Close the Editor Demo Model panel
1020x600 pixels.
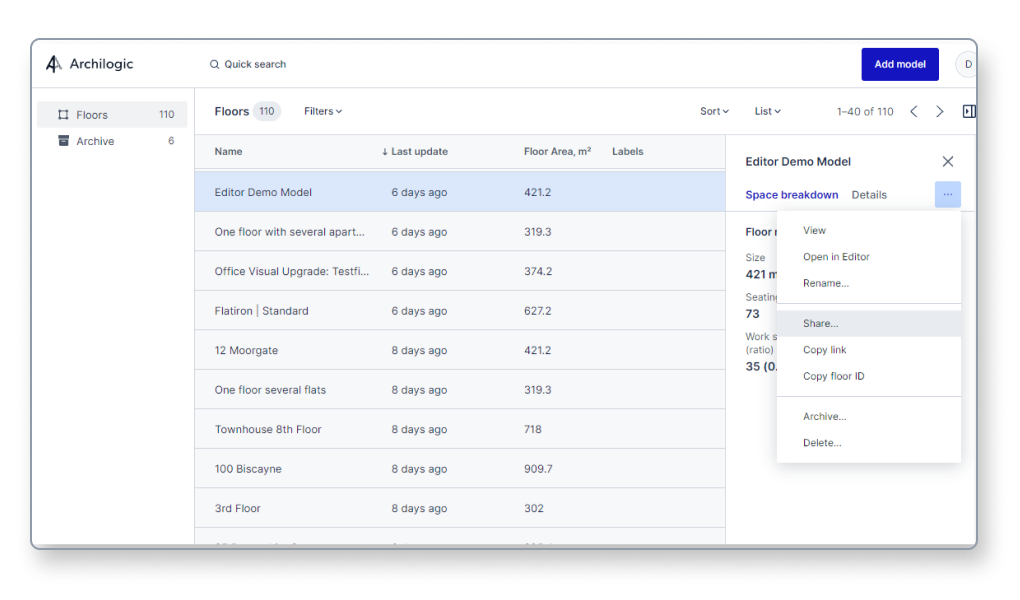pyautogui.click(x=948, y=160)
